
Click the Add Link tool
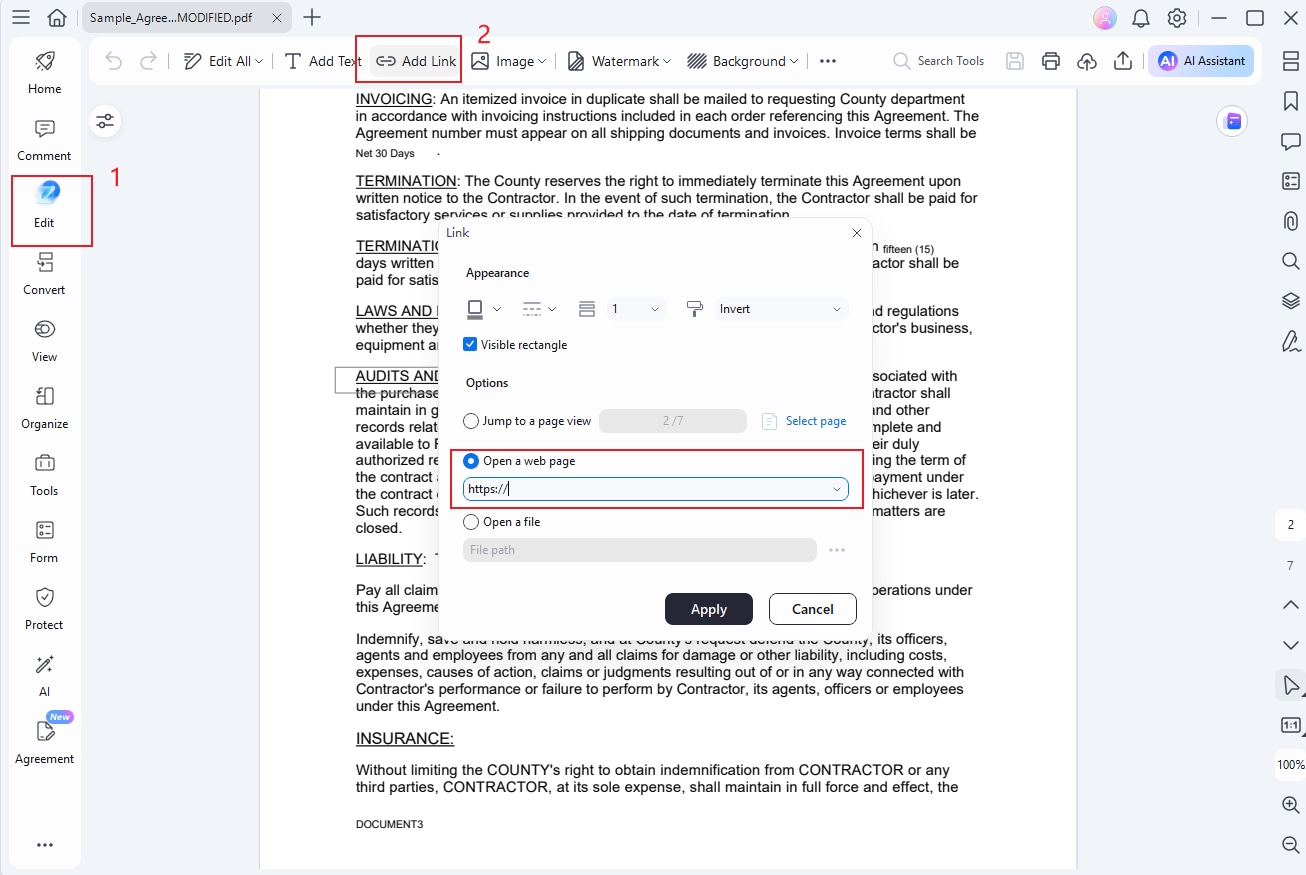coord(416,61)
